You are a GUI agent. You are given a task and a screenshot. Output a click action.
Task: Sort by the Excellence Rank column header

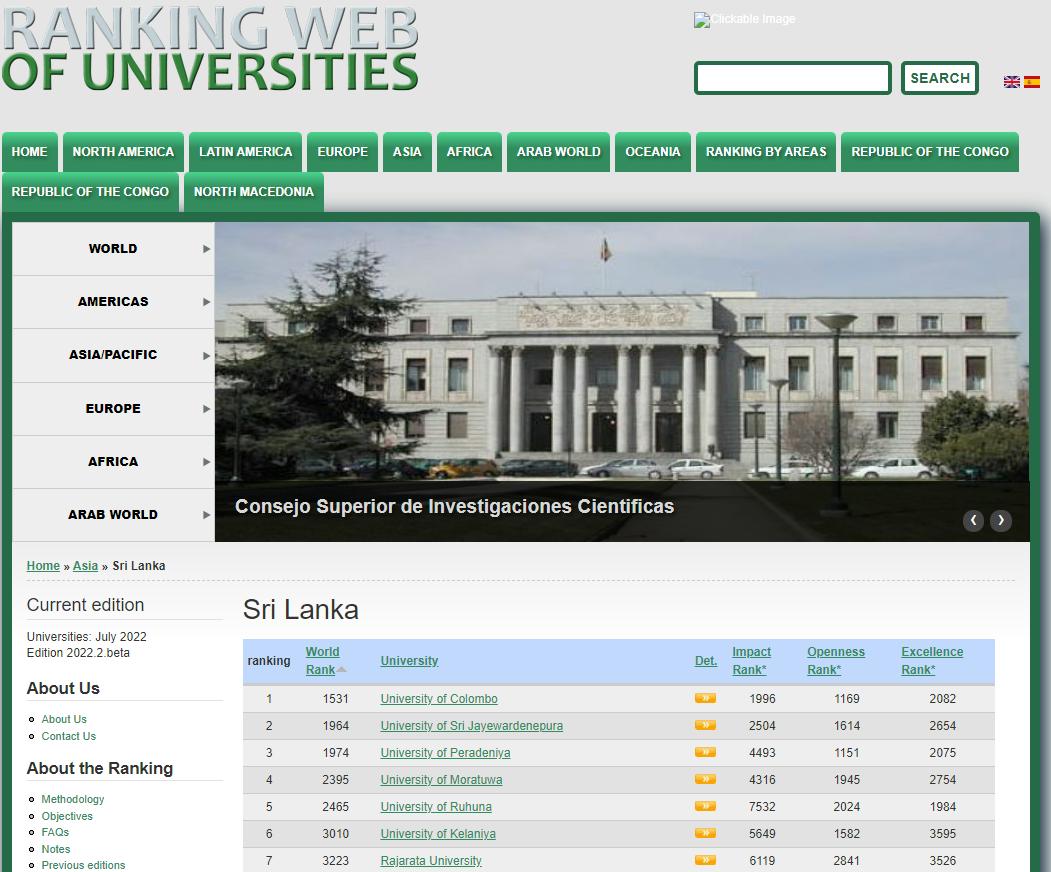[932, 660]
